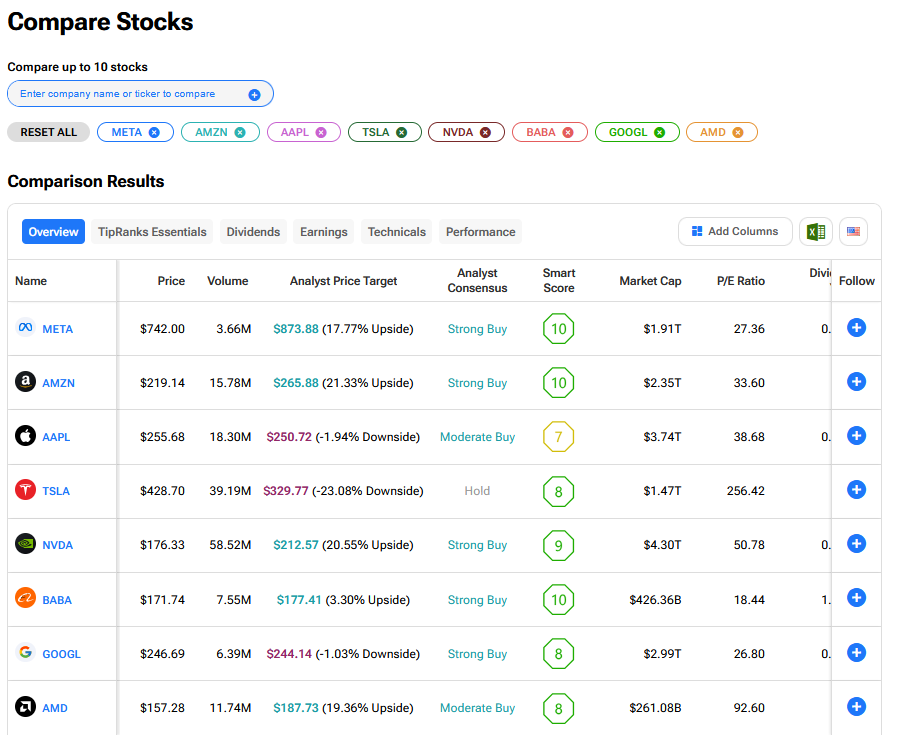Open the AAPL ticker link
899x735 pixels.
tap(56, 437)
